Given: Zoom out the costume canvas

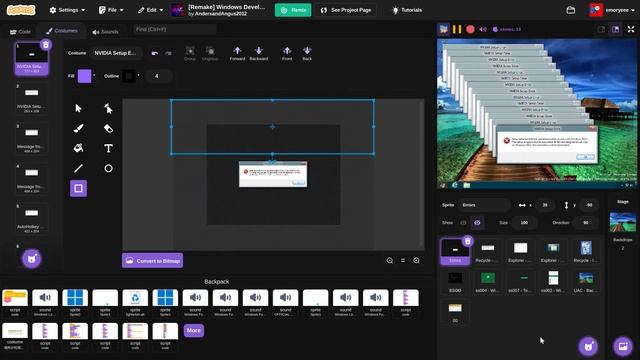Looking at the screenshot, I should pos(390,260).
